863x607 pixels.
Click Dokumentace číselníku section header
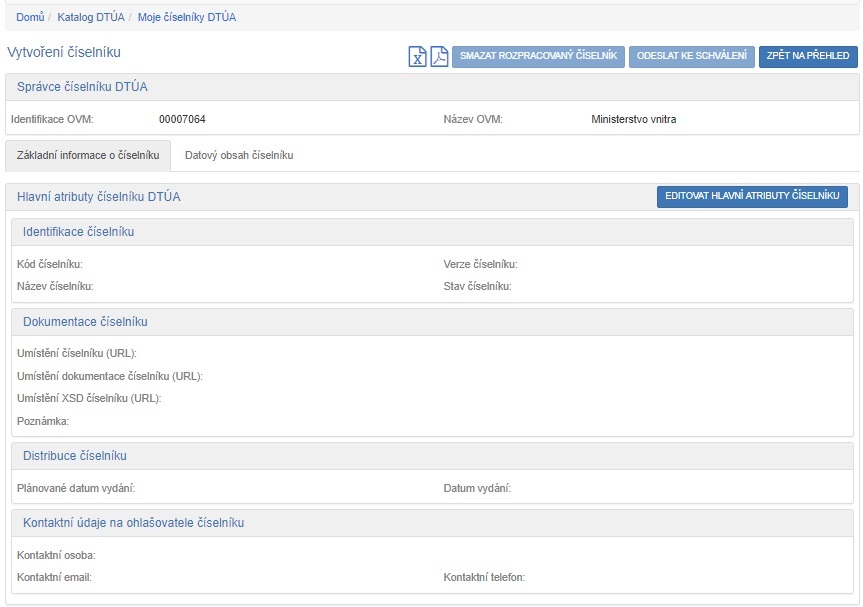[x=432, y=322]
